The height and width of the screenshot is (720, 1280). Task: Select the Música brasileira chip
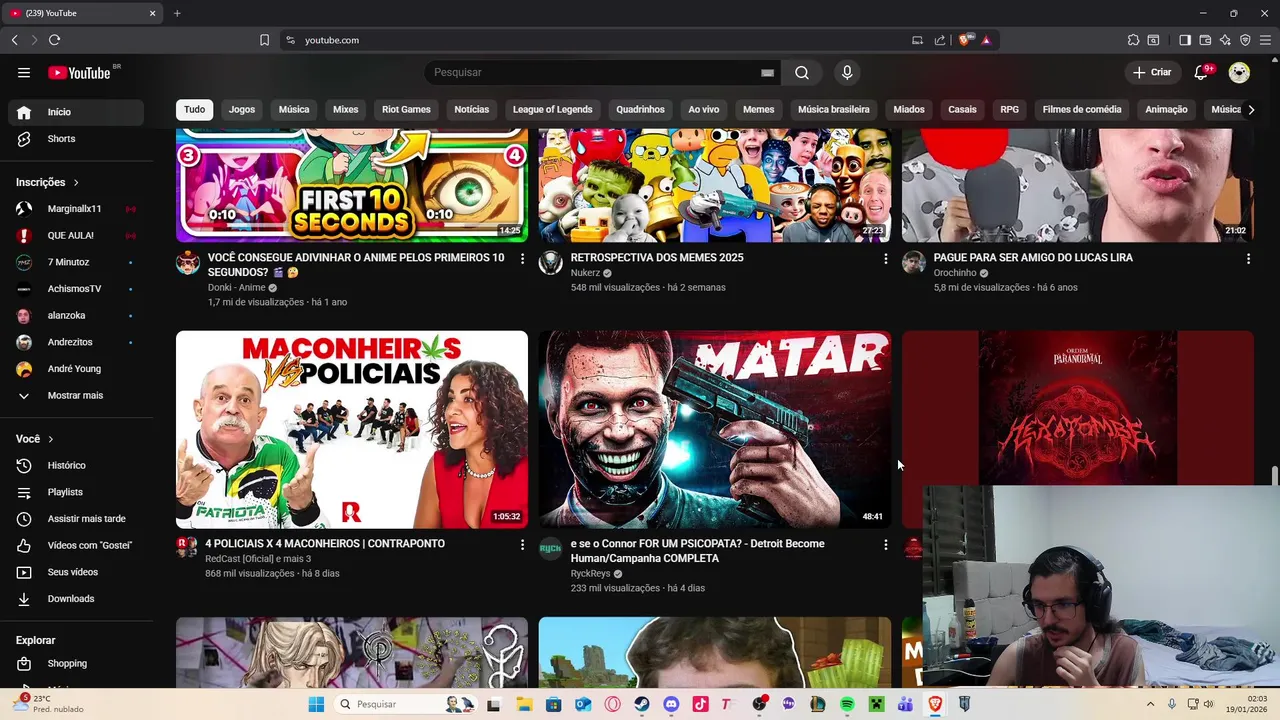click(x=834, y=109)
